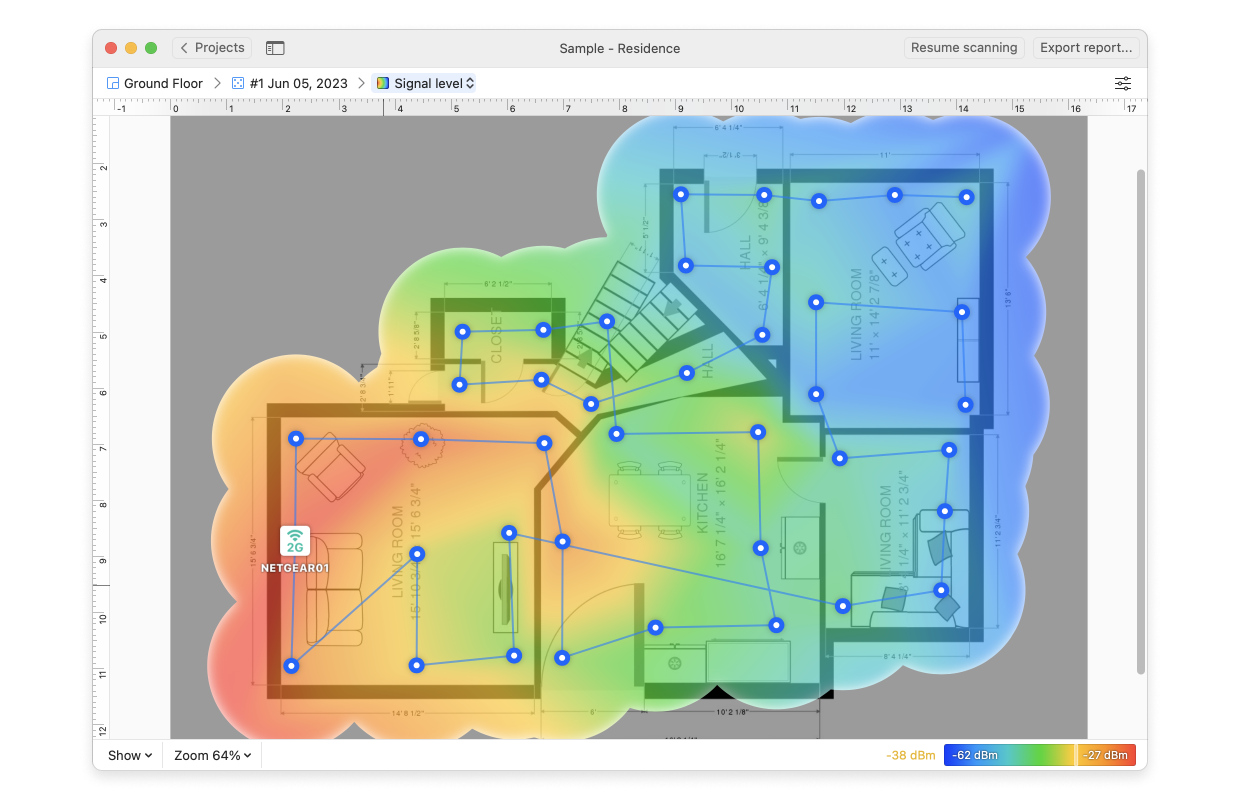Click the Resume scanning button
Image resolution: width=1240 pixels, height=800 pixels.
click(964, 48)
